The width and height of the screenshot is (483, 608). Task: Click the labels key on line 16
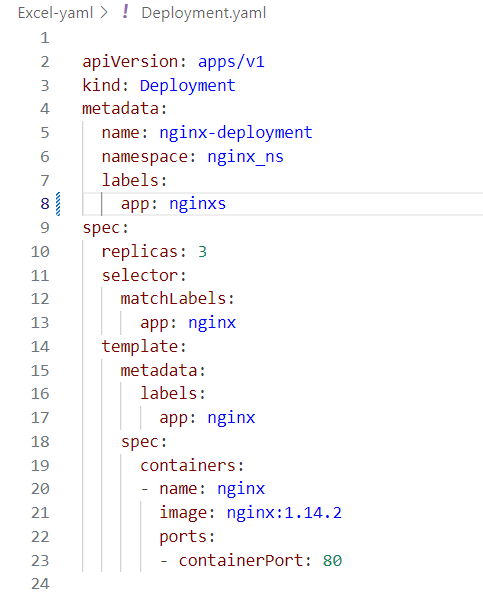point(168,394)
